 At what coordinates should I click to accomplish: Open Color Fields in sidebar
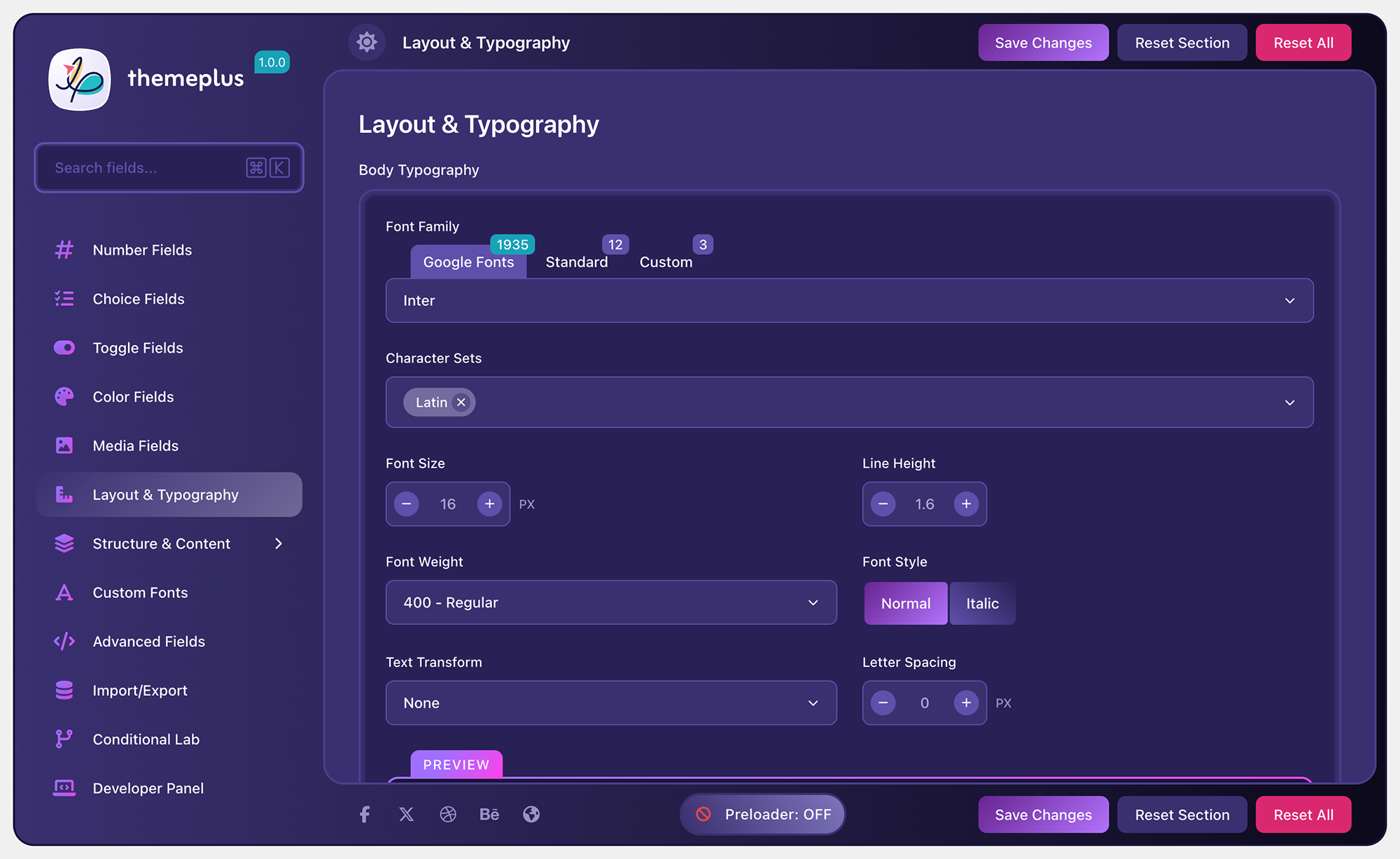point(169,397)
